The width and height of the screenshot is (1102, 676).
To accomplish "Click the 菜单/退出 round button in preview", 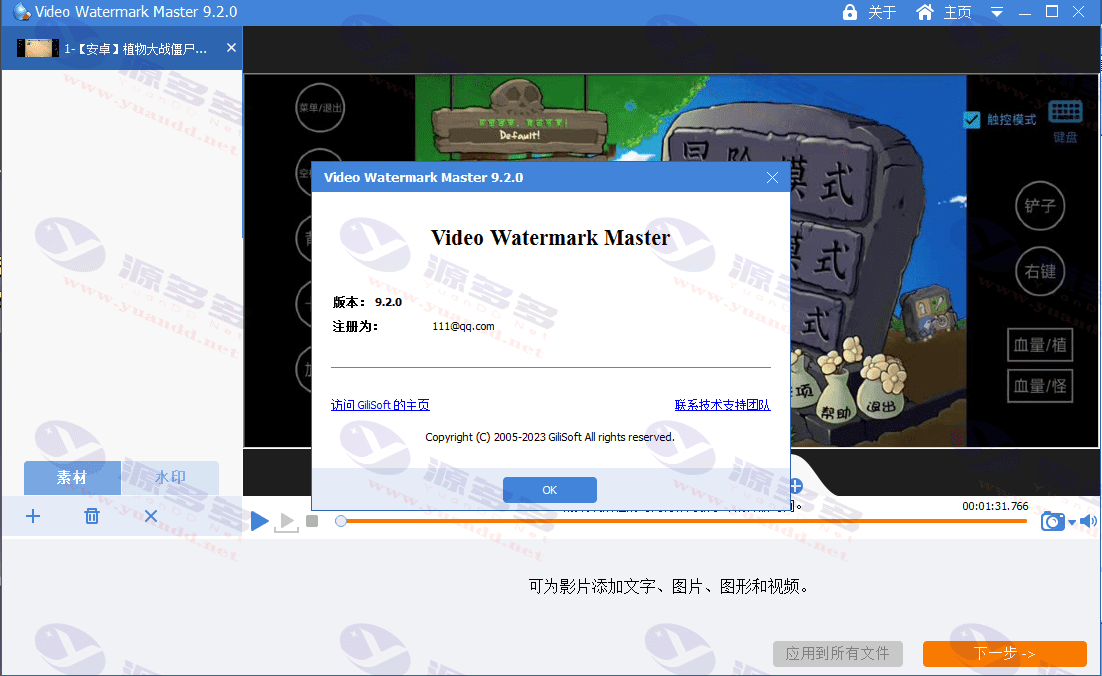I will click(x=320, y=108).
